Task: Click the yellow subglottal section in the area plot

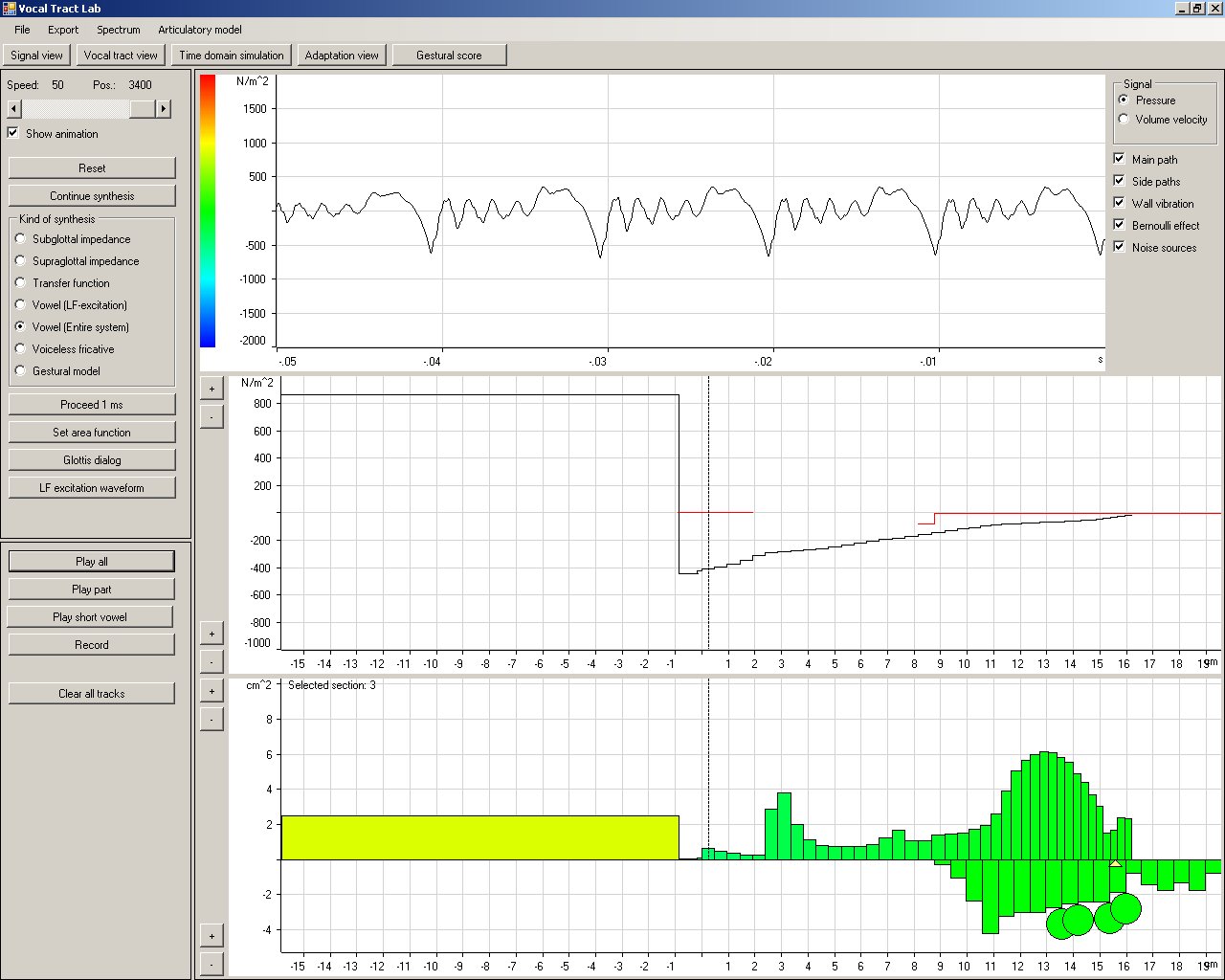Action: pos(479,837)
